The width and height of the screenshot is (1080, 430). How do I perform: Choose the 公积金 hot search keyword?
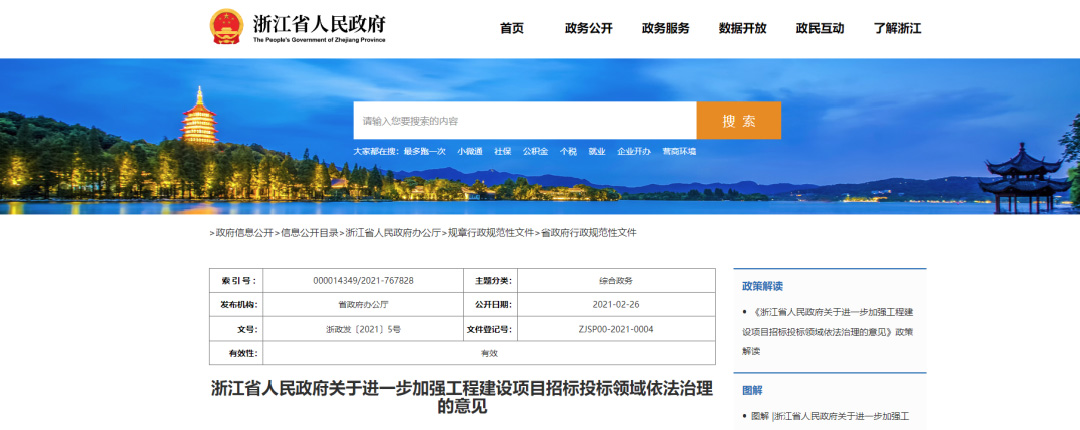click(536, 152)
